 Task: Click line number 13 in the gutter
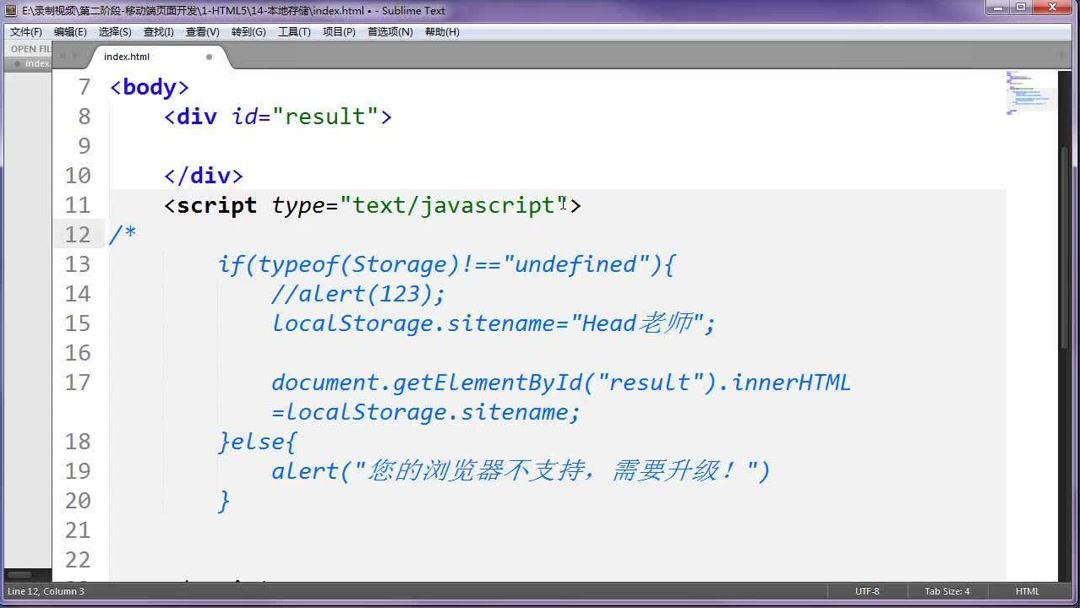(x=78, y=263)
